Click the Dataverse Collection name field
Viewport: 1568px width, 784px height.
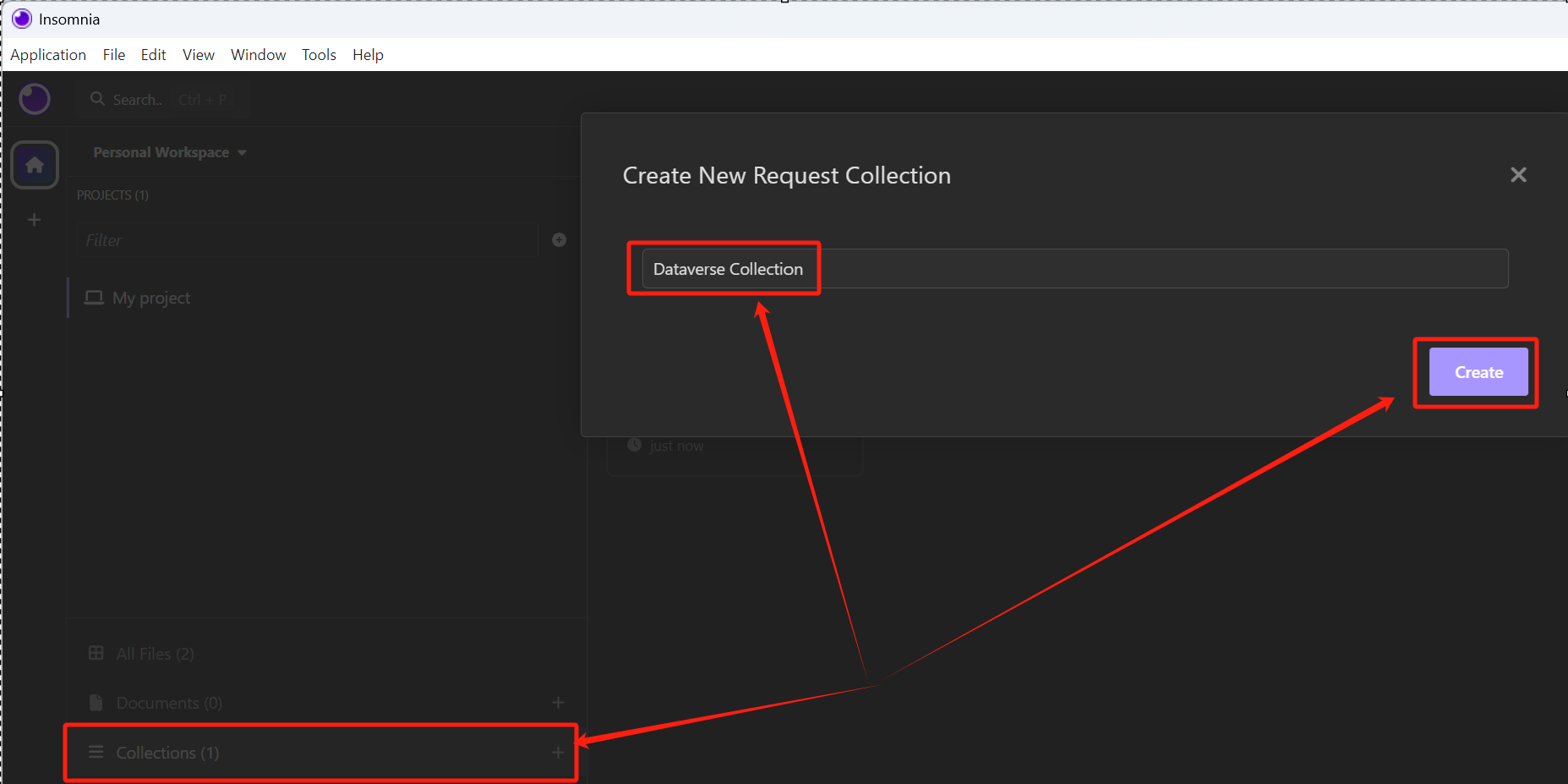coord(1075,269)
